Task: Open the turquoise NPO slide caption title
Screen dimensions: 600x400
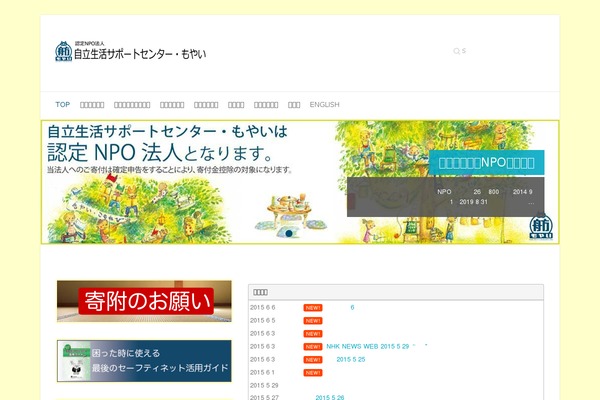Action: 486,163
